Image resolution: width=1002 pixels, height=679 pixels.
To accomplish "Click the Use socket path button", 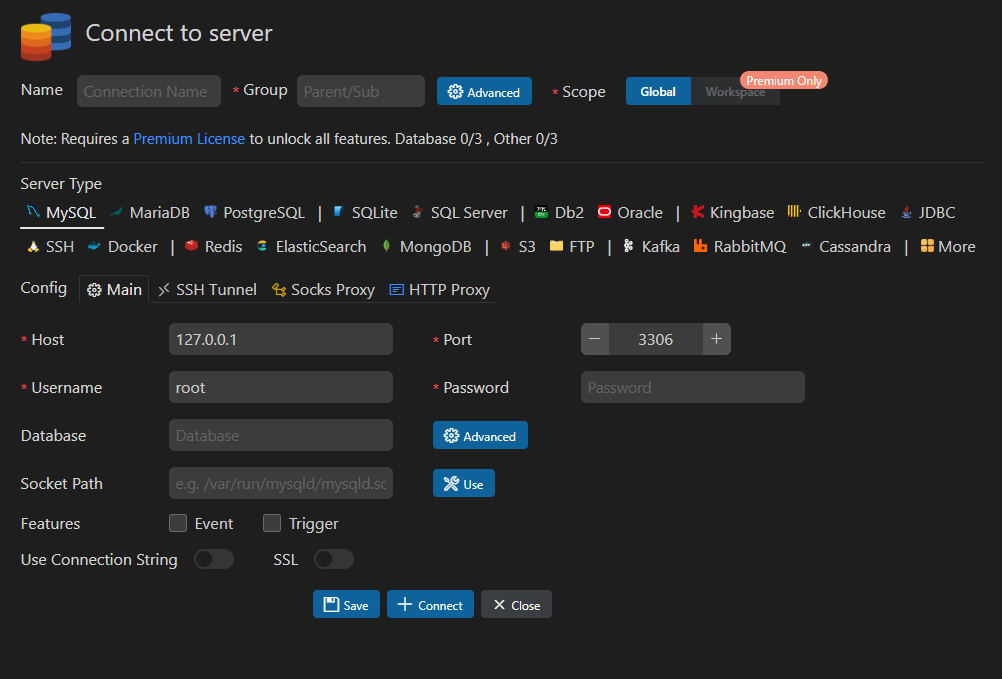I will click(x=463, y=484).
